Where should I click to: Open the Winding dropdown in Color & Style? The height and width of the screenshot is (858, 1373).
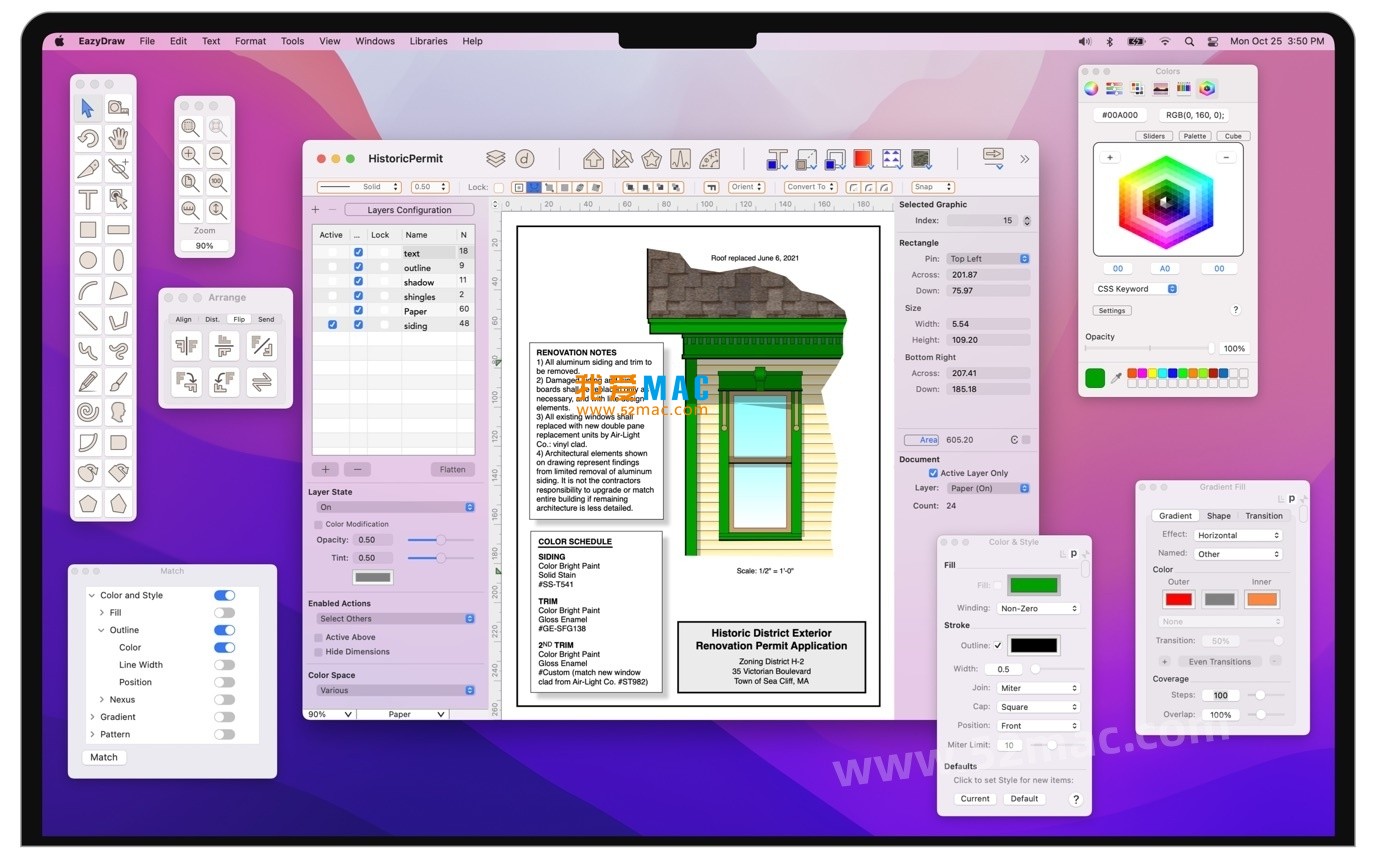click(1037, 608)
